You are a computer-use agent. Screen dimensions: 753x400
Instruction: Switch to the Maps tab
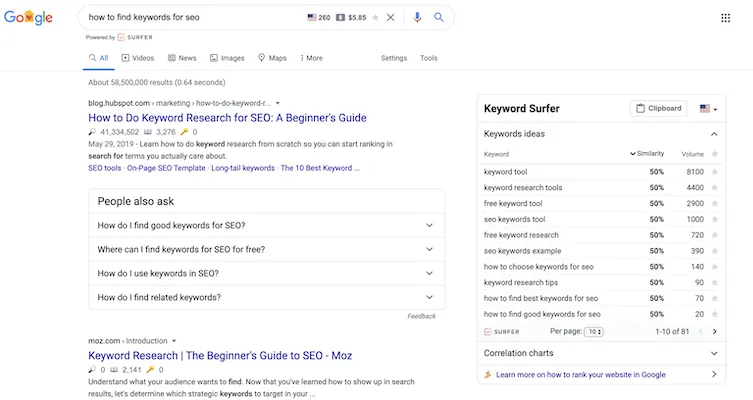272,58
